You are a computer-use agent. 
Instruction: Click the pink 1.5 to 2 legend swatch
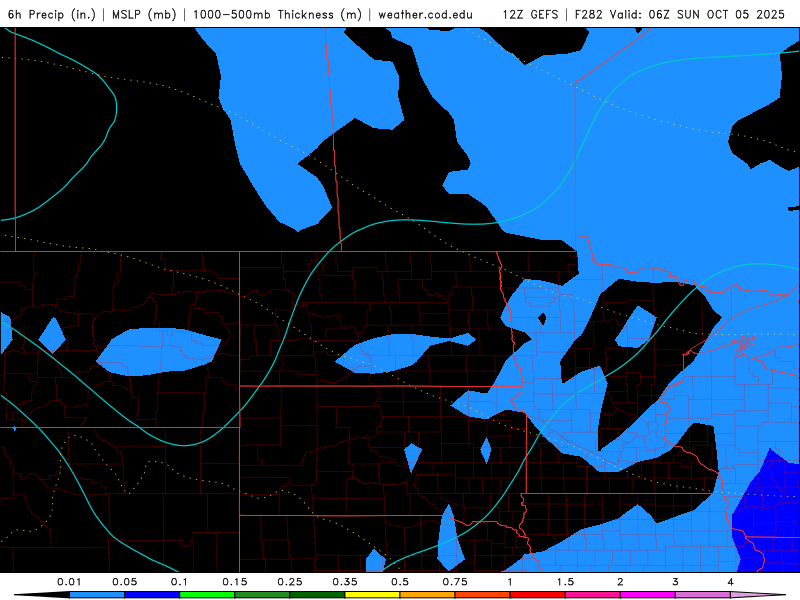pyautogui.click(x=593, y=595)
